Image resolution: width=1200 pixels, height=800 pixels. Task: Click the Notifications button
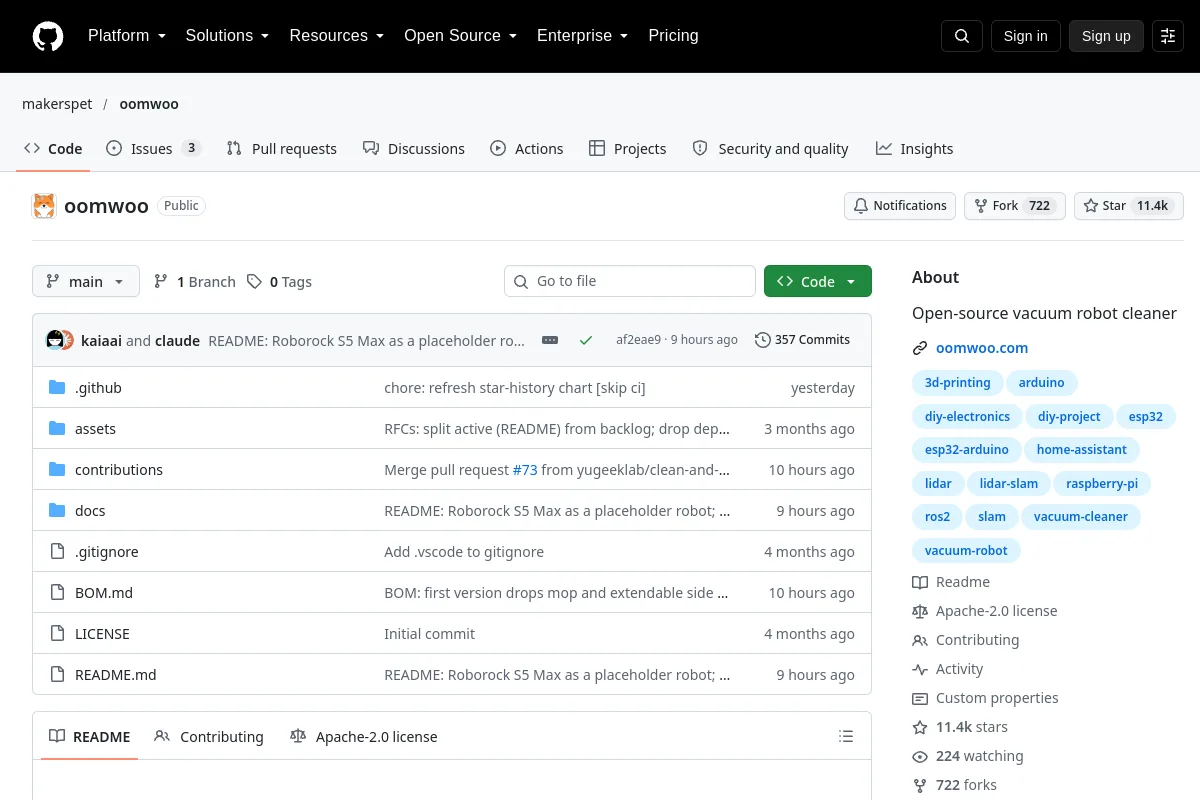(900, 206)
